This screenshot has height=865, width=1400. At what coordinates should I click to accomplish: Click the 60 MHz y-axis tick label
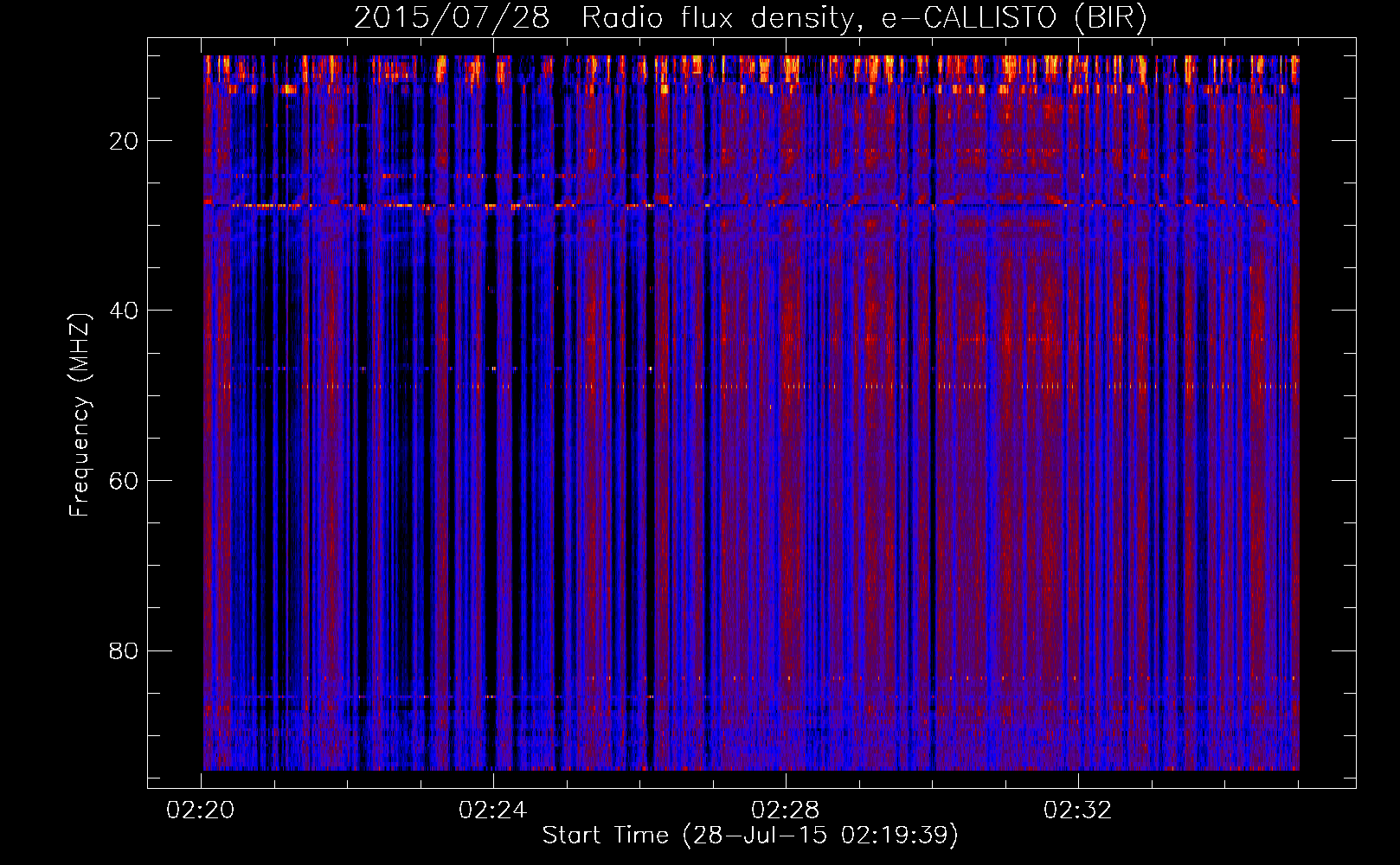pyautogui.click(x=124, y=481)
